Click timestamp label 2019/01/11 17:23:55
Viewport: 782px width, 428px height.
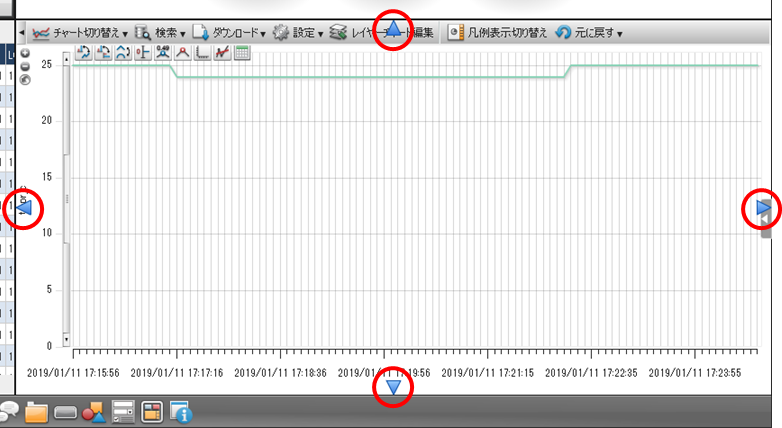pyautogui.click(x=695, y=373)
